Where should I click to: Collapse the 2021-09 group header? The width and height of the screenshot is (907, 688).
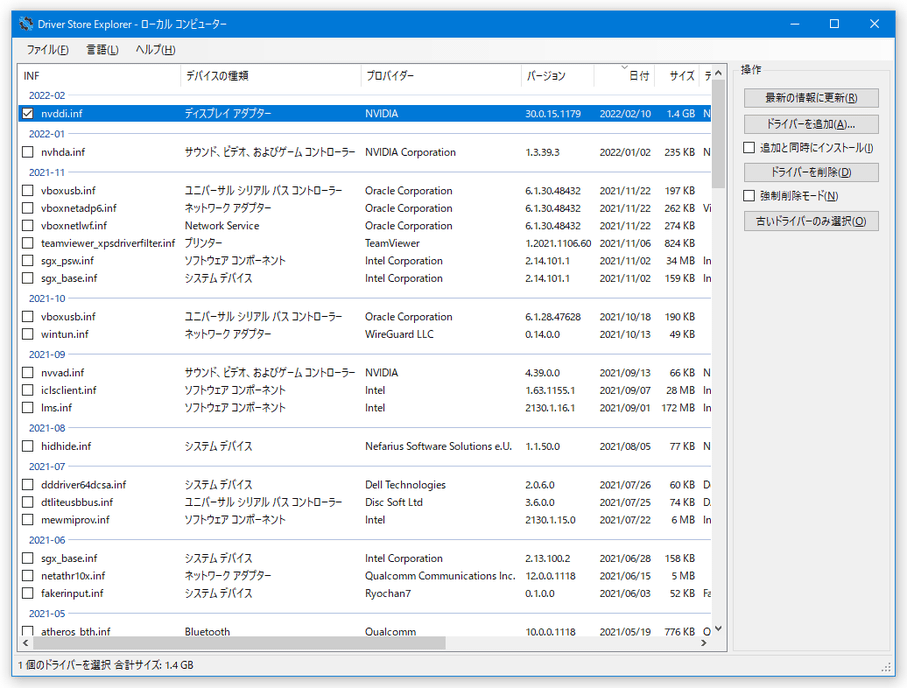(x=47, y=354)
